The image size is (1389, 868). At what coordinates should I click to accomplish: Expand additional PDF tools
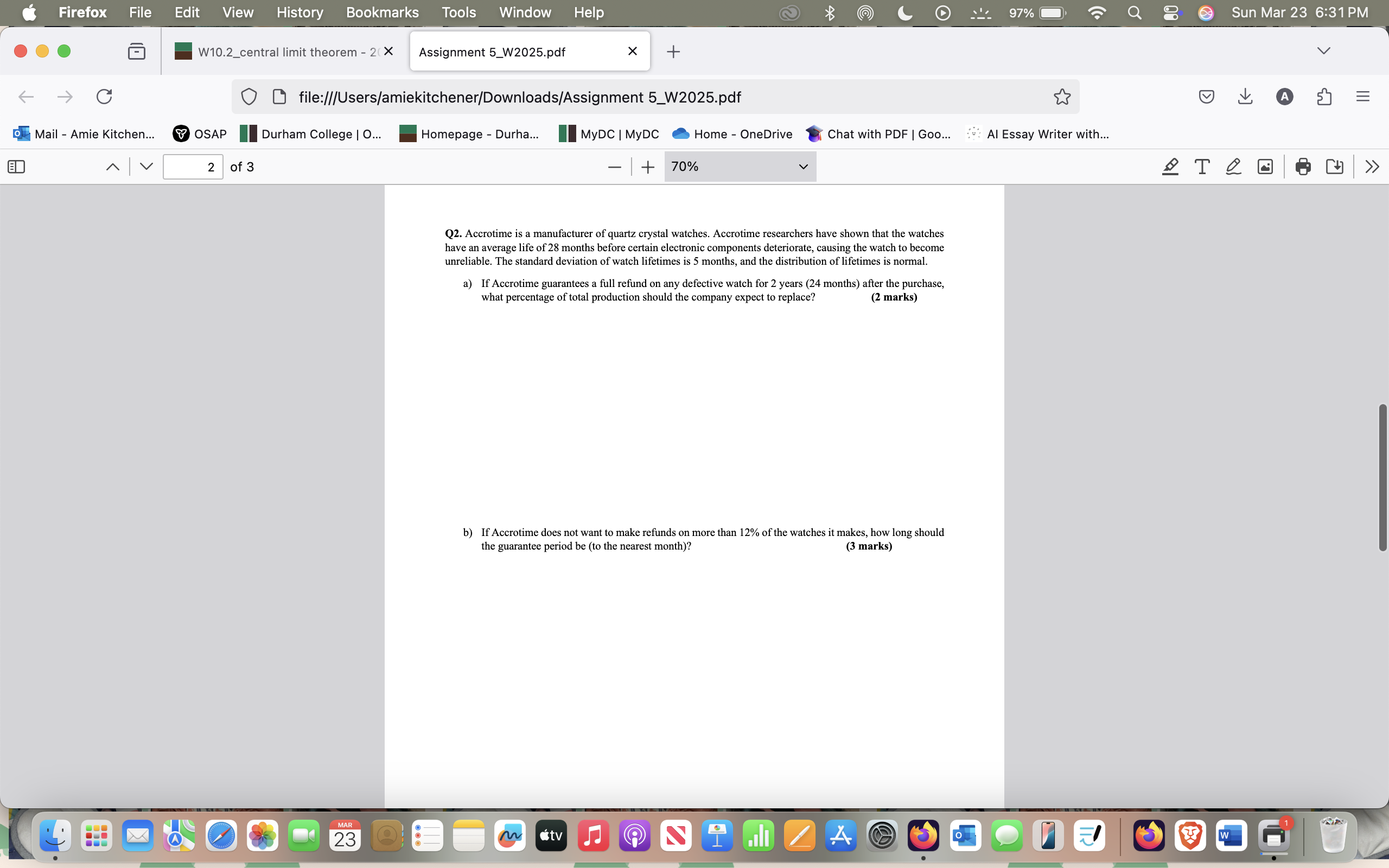[1372, 167]
